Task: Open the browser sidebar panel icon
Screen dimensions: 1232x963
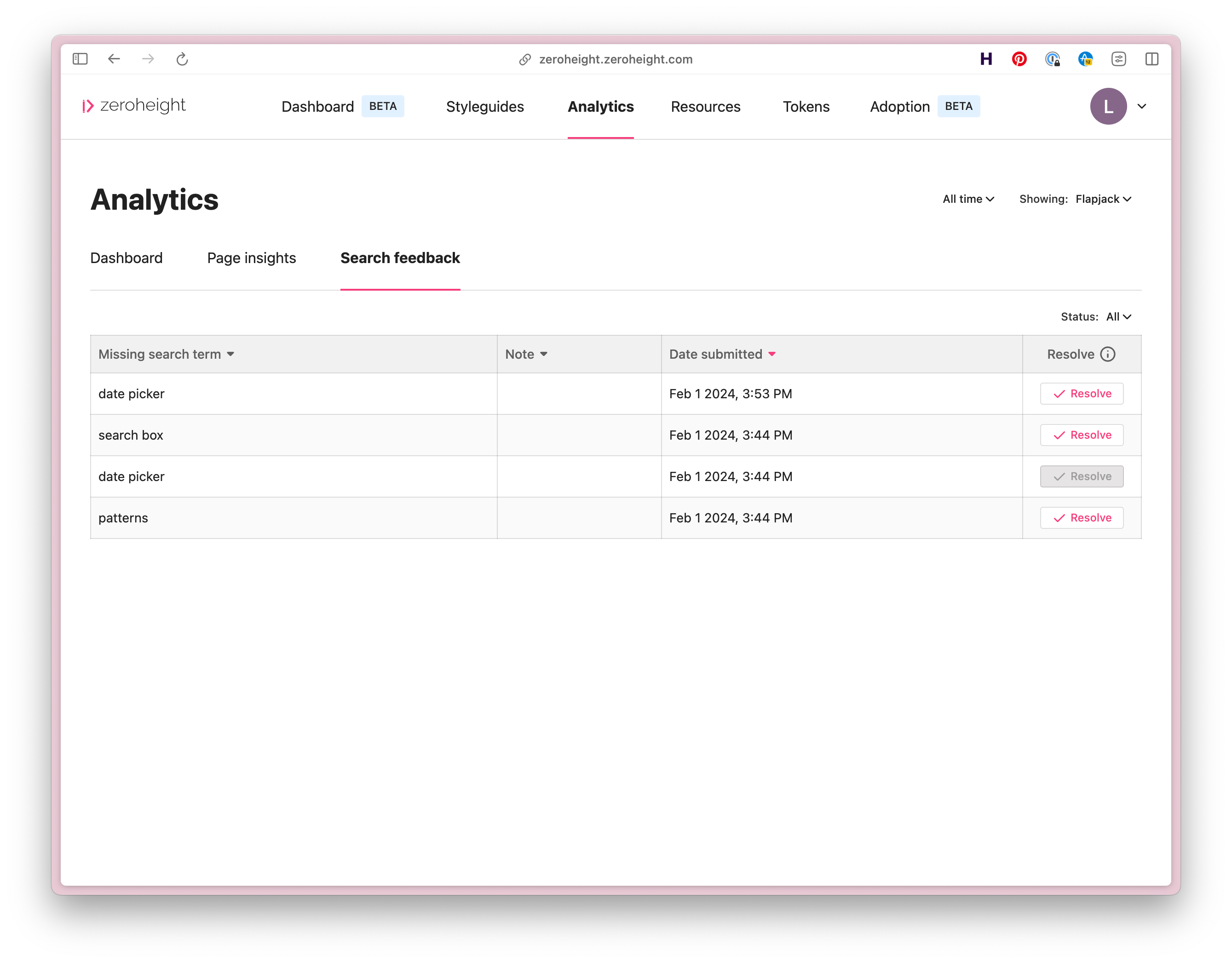Action: tap(80, 59)
